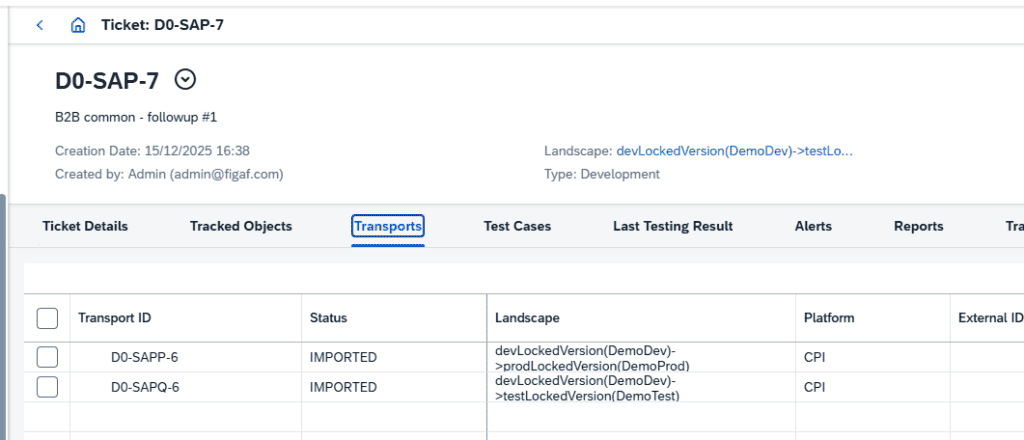Open the home icon in header

point(78,25)
